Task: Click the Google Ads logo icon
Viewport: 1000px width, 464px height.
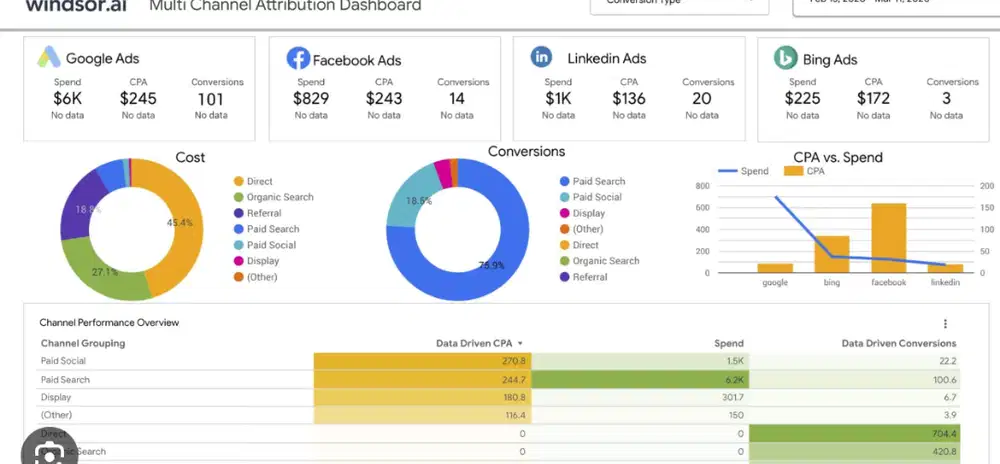Action: 50,58
